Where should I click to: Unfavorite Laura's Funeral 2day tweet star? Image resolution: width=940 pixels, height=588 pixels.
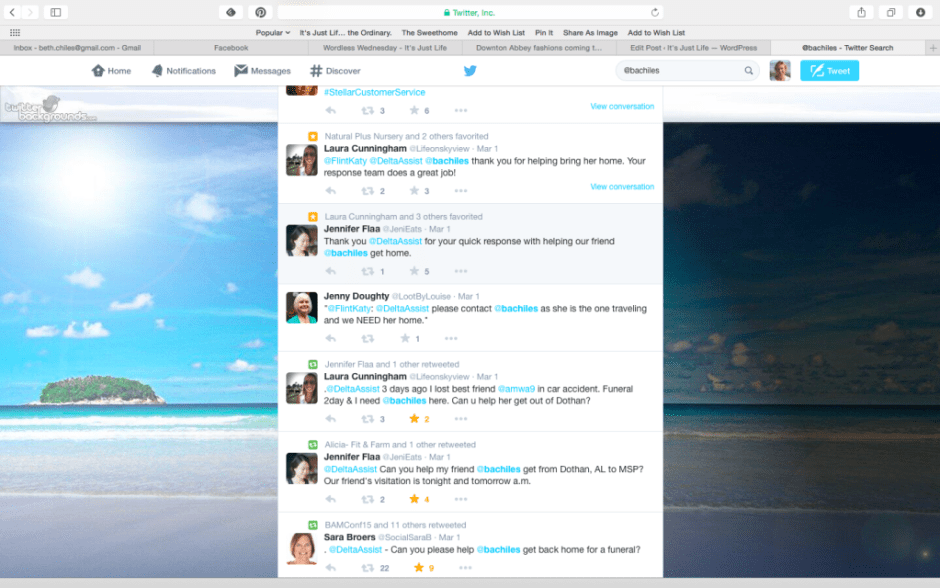[x=414, y=418]
